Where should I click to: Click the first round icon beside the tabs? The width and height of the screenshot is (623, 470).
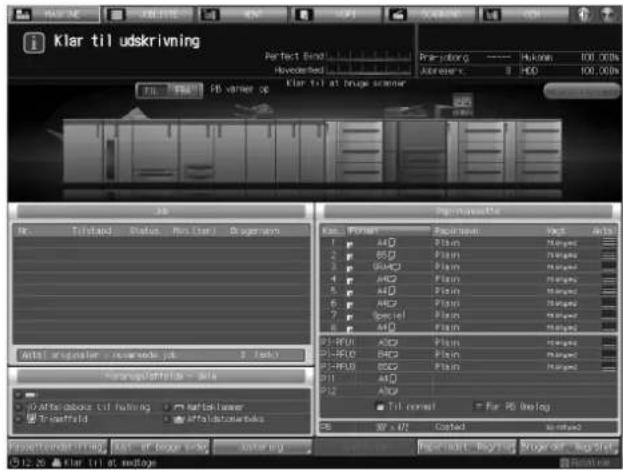[584, 15]
